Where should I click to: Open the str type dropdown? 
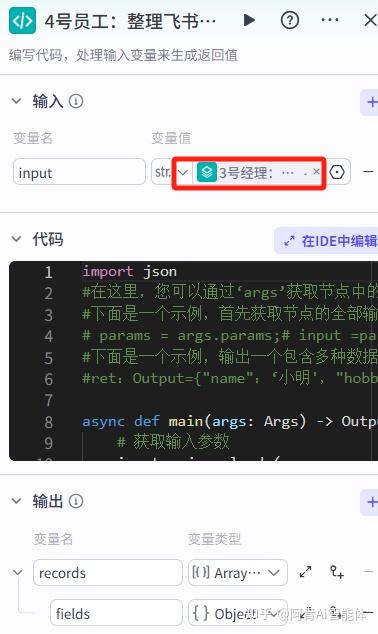[170, 172]
